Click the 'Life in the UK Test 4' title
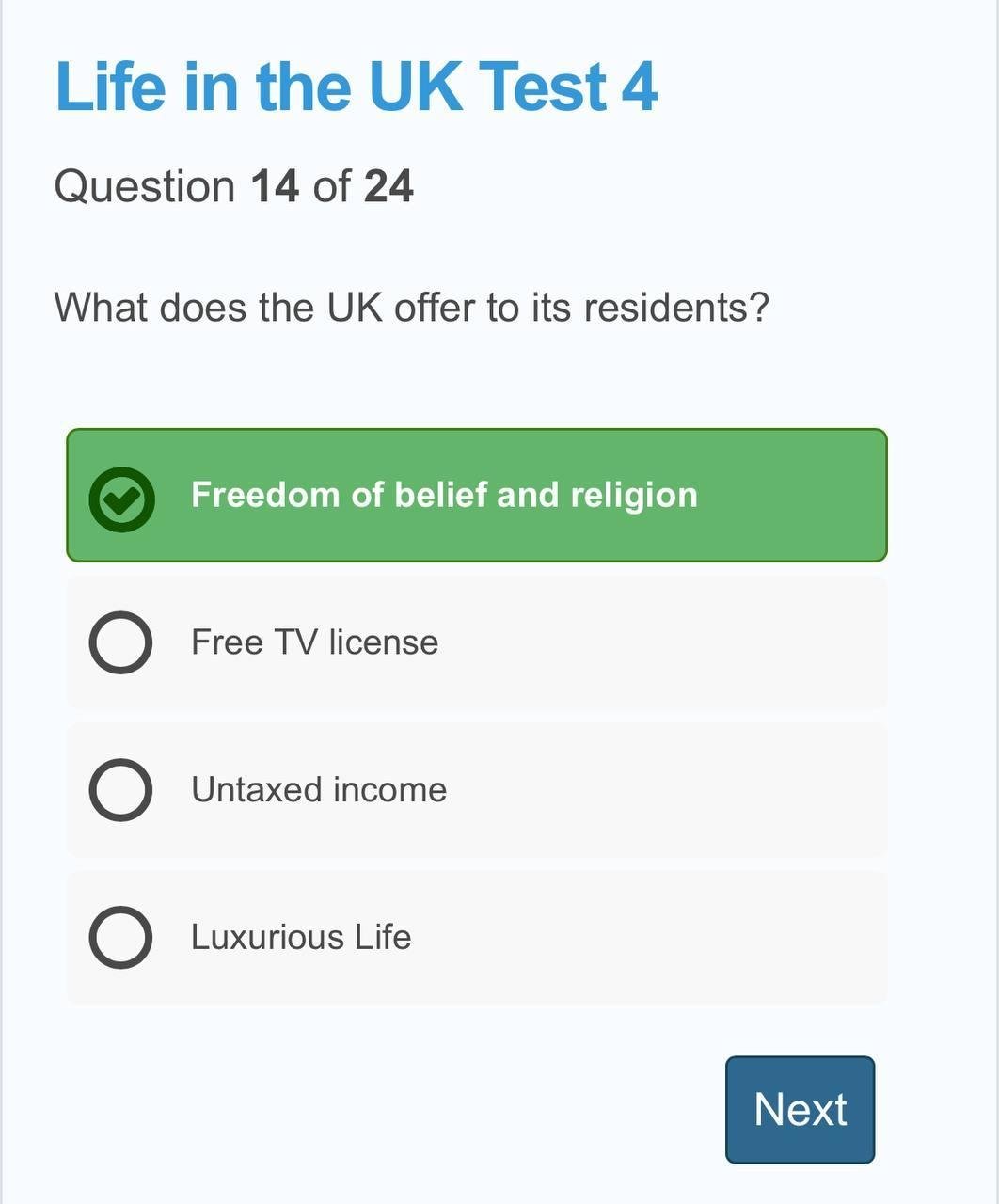This screenshot has width=999, height=1204. click(357, 87)
